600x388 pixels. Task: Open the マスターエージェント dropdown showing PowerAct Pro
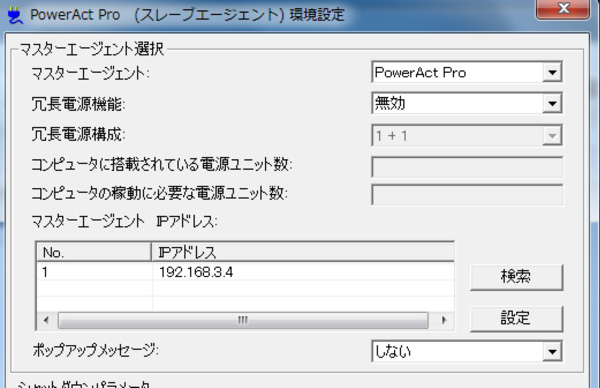coord(467,72)
